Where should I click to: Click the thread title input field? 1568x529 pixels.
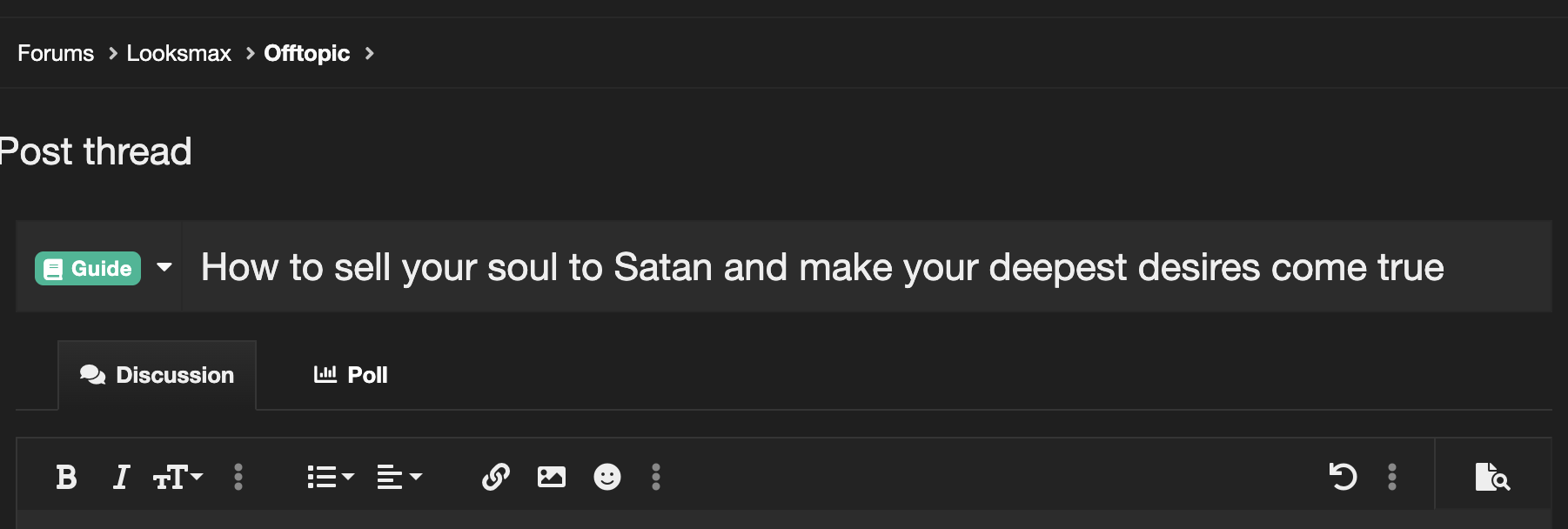867,267
